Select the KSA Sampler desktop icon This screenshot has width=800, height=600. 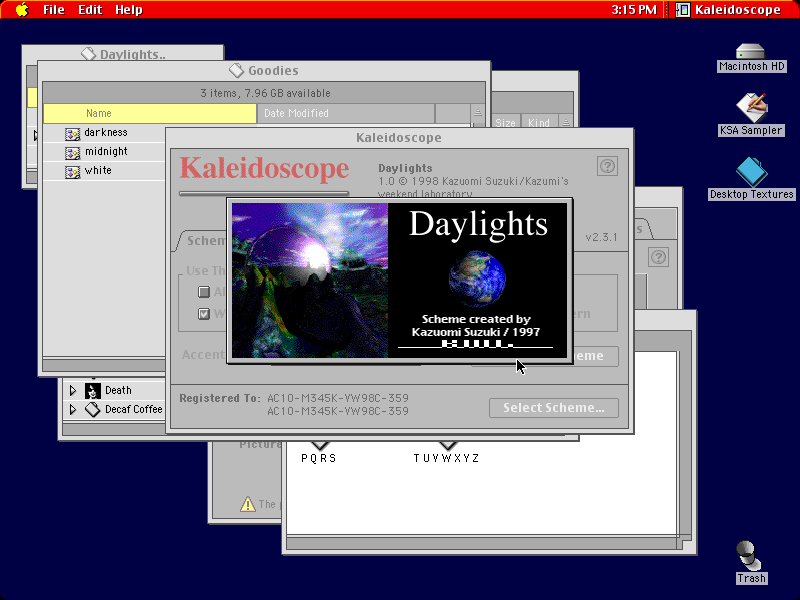(752, 108)
